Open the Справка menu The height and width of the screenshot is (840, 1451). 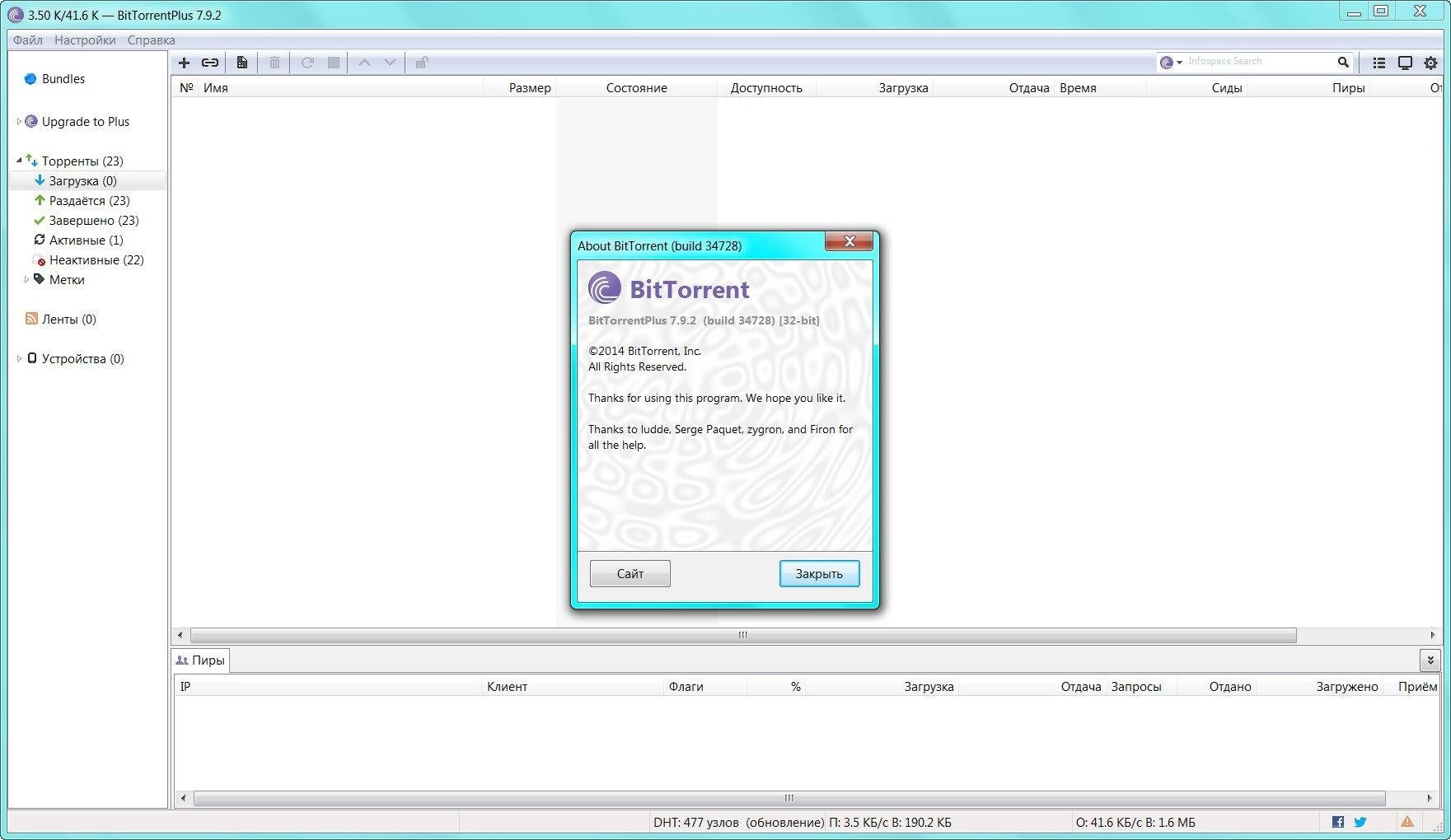pyautogui.click(x=151, y=40)
